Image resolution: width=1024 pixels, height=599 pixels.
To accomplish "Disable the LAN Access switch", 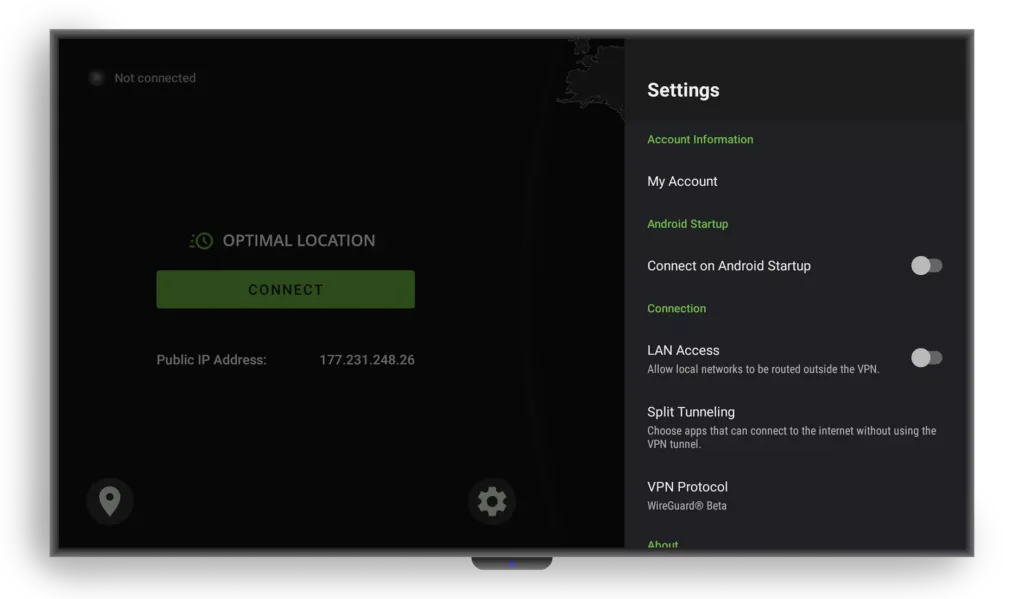I will tap(926, 357).
